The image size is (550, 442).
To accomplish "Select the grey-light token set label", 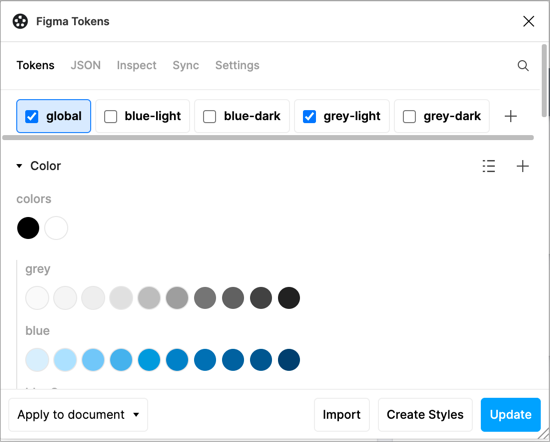I will (x=352, y=116).
